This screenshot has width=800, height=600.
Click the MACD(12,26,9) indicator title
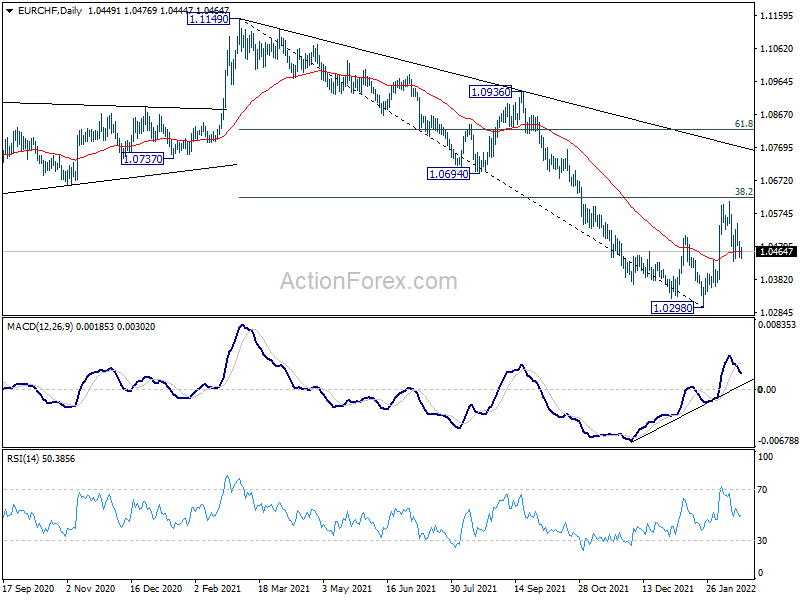pyautogui.click(x=40, y=327)
